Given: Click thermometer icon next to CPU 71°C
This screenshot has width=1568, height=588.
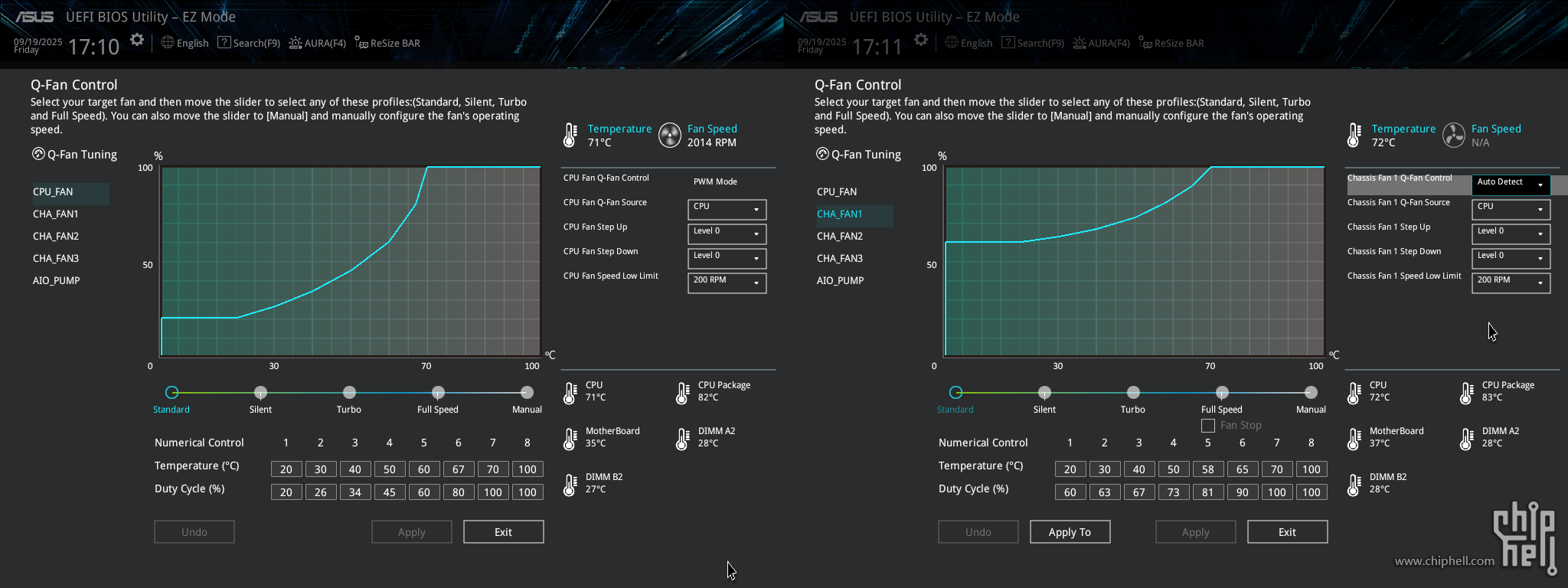Looking at the screenshot, I should 570,393.
